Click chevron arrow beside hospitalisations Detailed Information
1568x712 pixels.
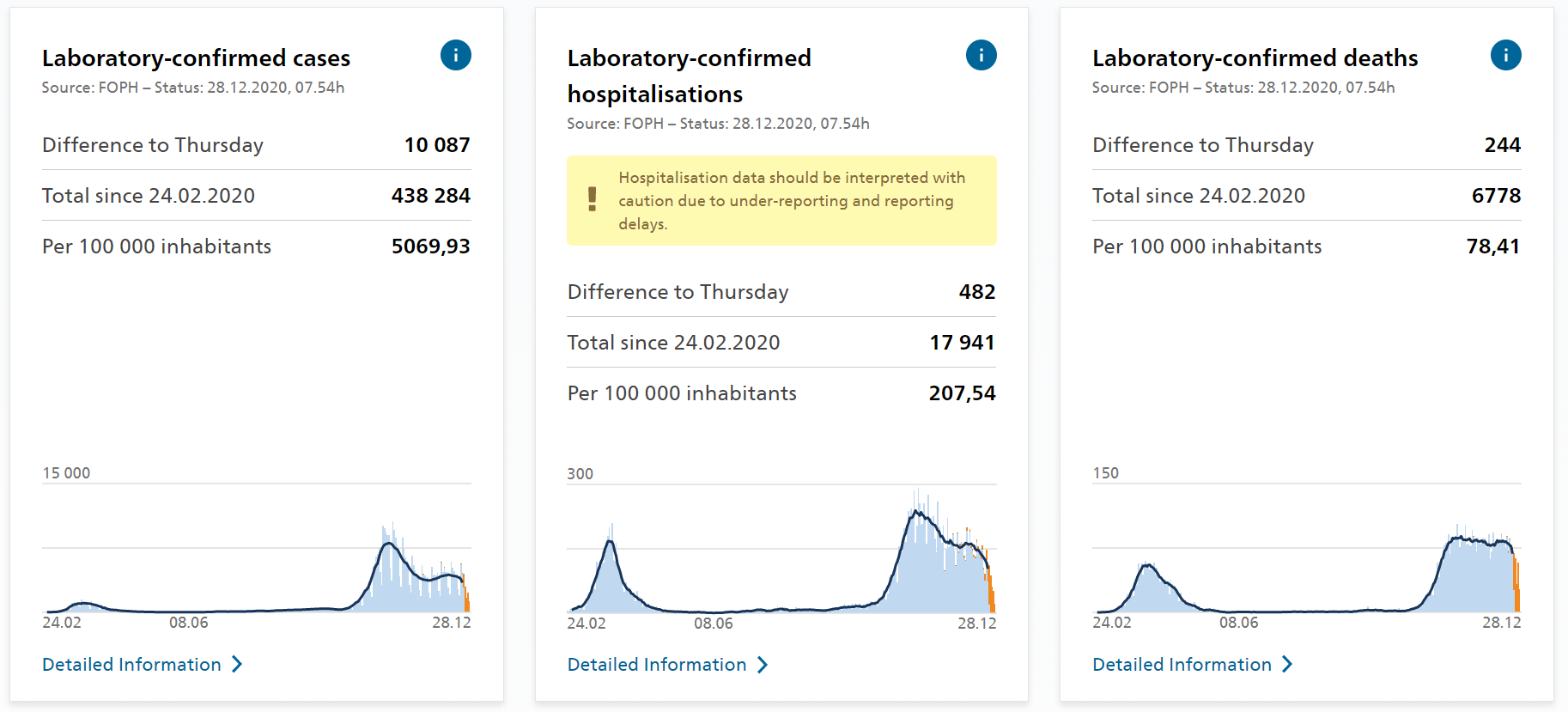tap(762, 665)
